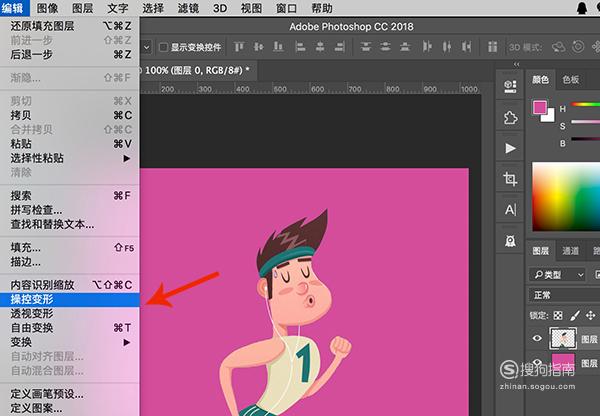Choose 还原填充图层 menu entry
600x416 pixels.
tap(70, 26)
